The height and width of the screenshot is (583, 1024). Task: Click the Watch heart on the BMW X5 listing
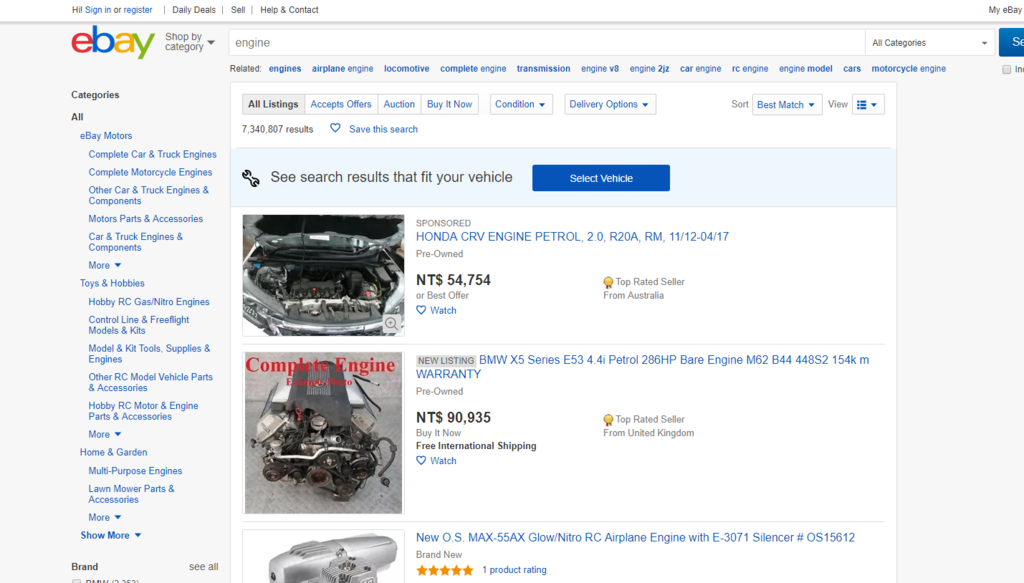click(421, 461)
